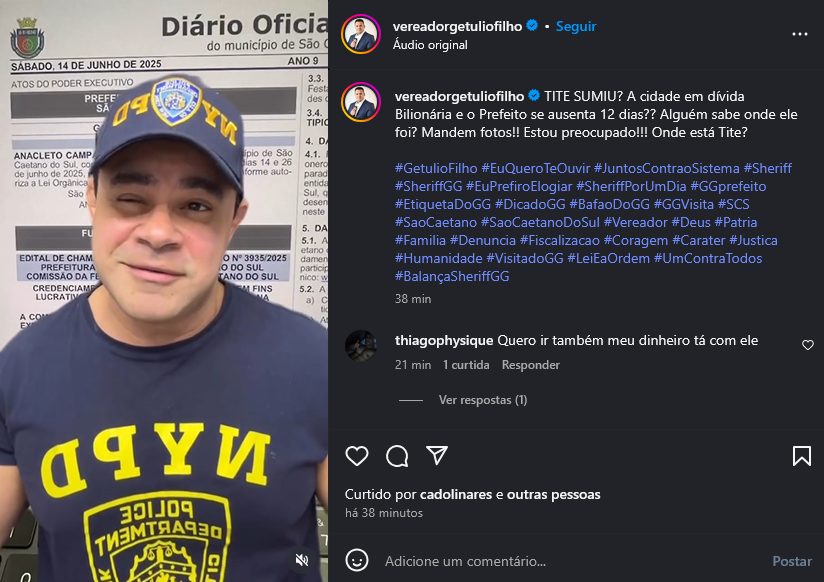Focus the Adicione um comentário field
Image resolution: width=824 pixels, height=582 pixels.
point(573,561)
